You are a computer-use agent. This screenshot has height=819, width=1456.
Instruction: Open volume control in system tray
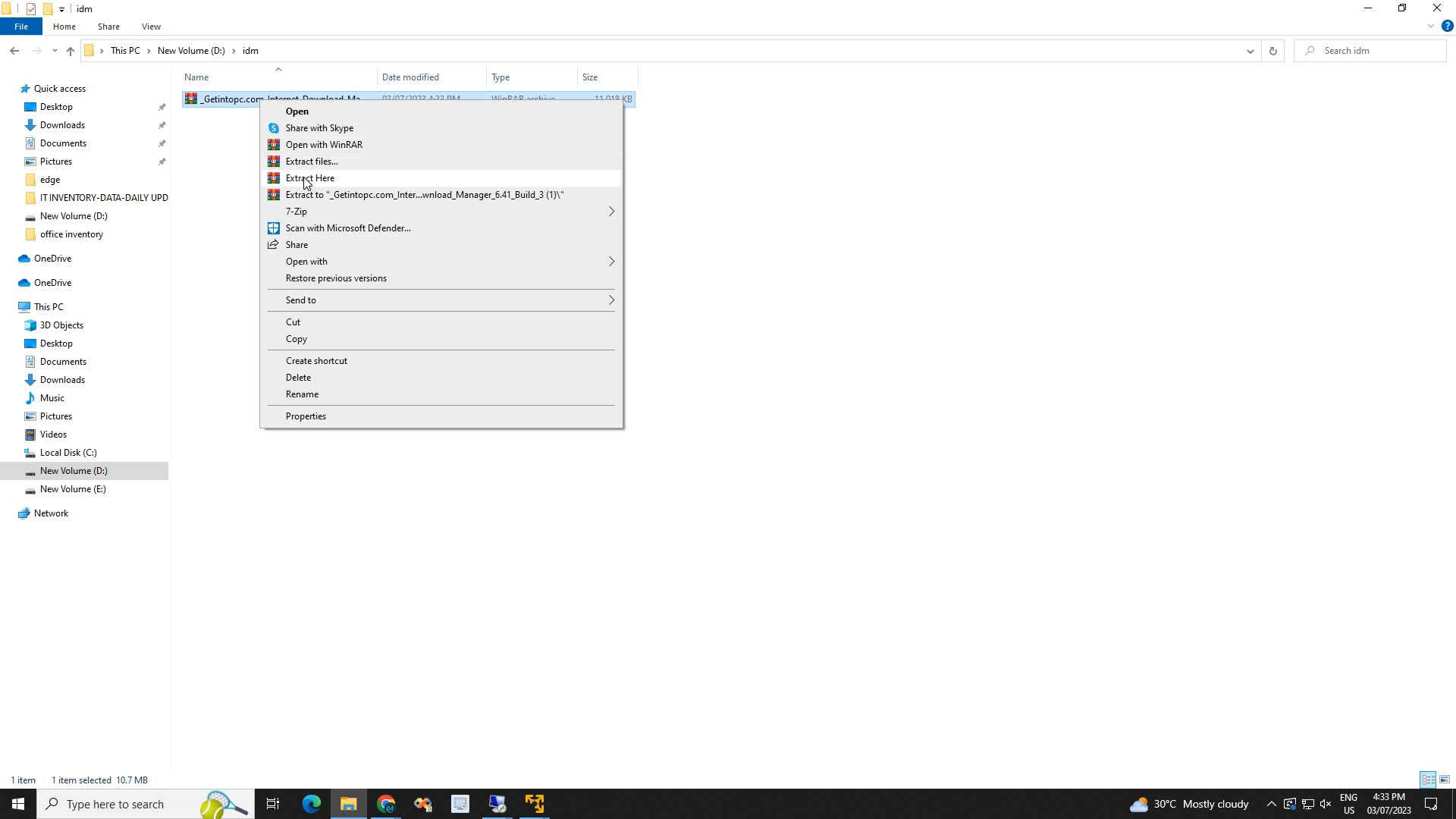tap(1326, 804)
